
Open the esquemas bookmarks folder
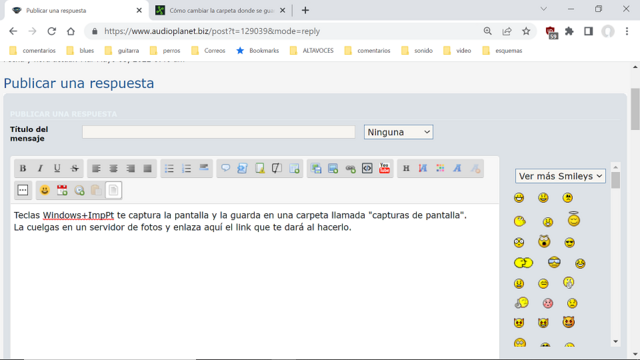[x=502, y=51]
